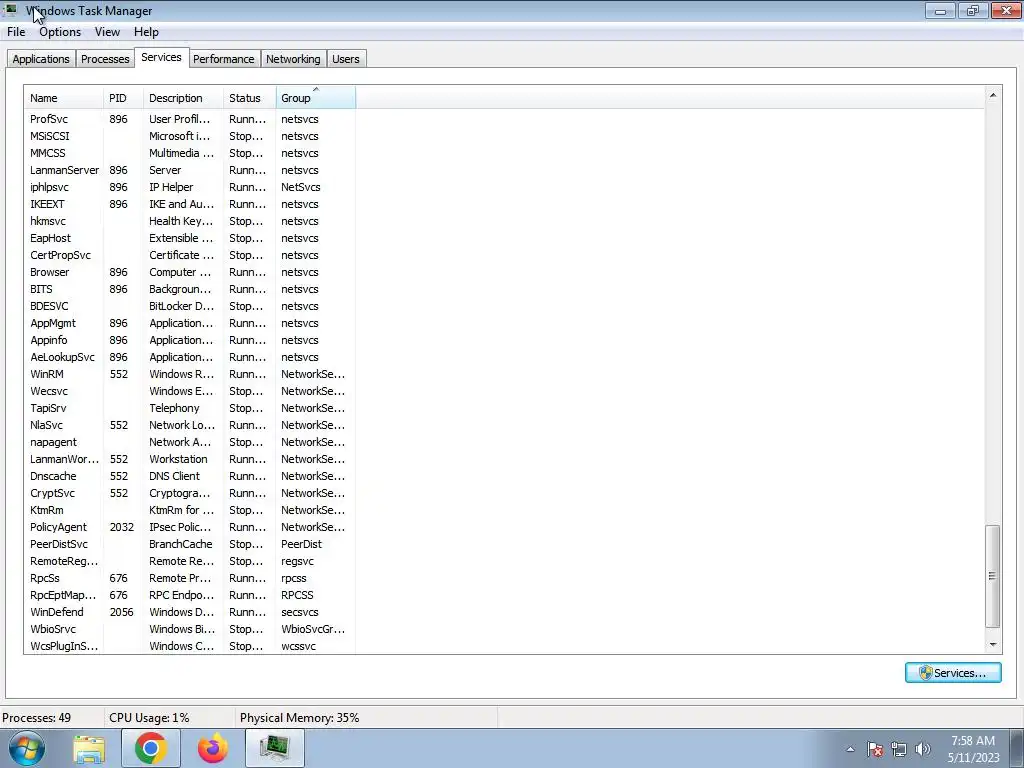The height and width of the screenshot is (768, 1024).
Task: Select the AppMgmt service row
Action: coord(190,323)
